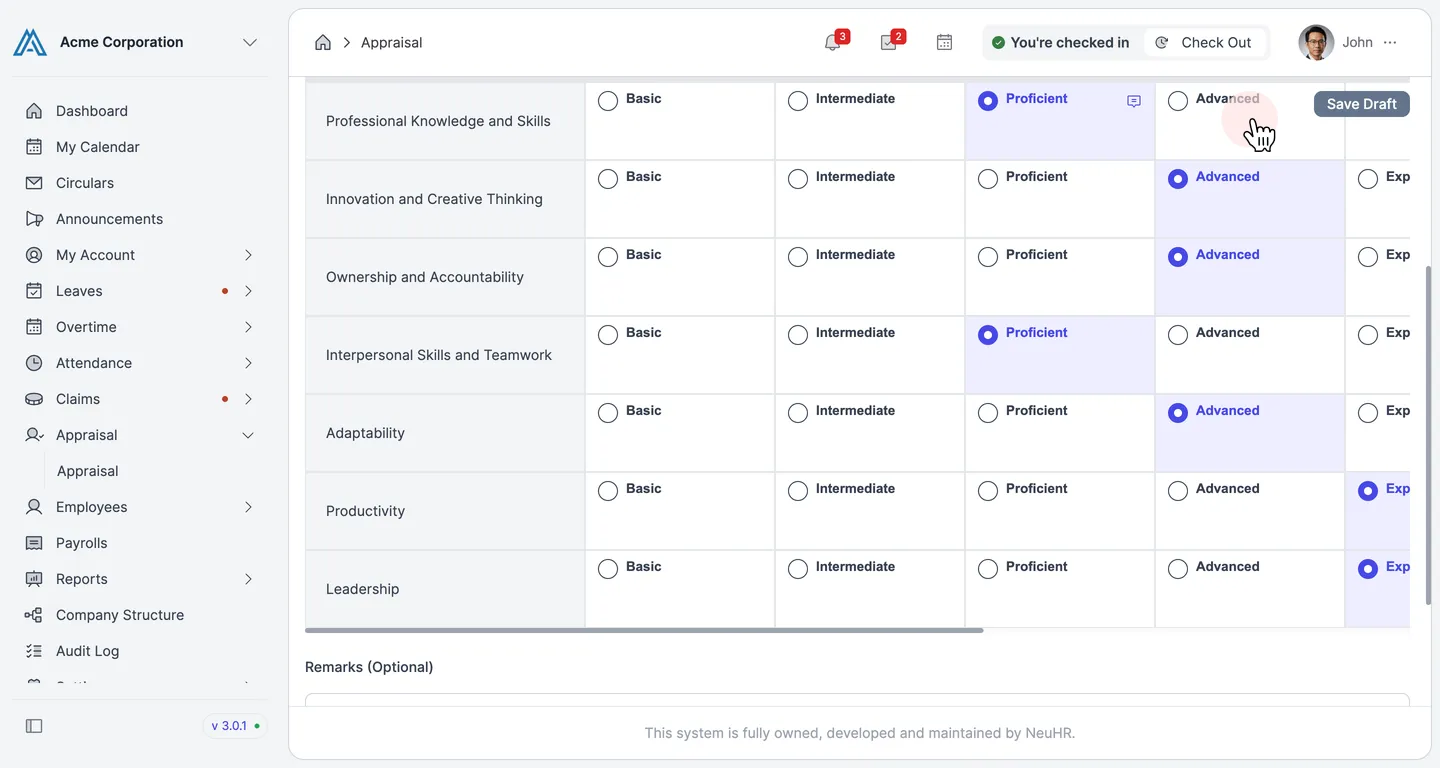
Task: Expand the Claims submenu chevron
Action: (x=248, y=399)
